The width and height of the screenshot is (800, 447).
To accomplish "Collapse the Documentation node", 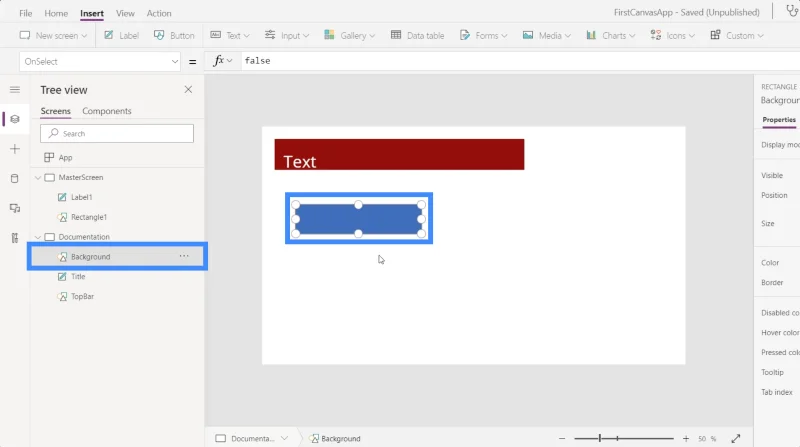I will [38, 237].
